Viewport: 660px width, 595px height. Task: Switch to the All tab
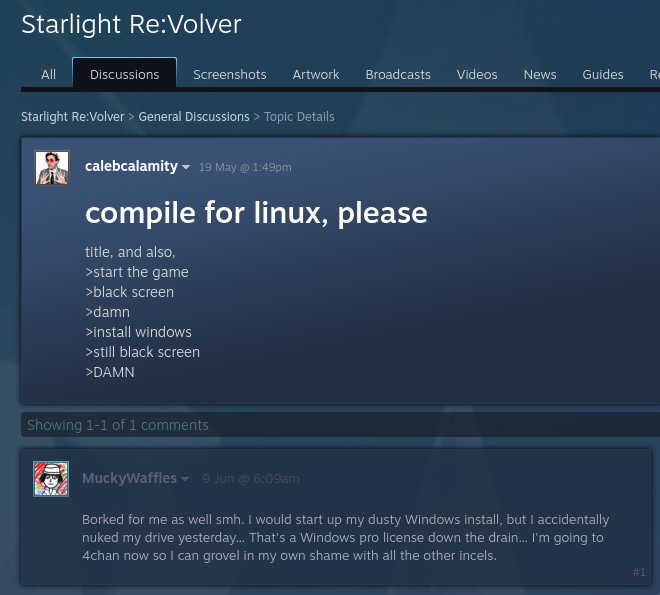click(48, 74)
